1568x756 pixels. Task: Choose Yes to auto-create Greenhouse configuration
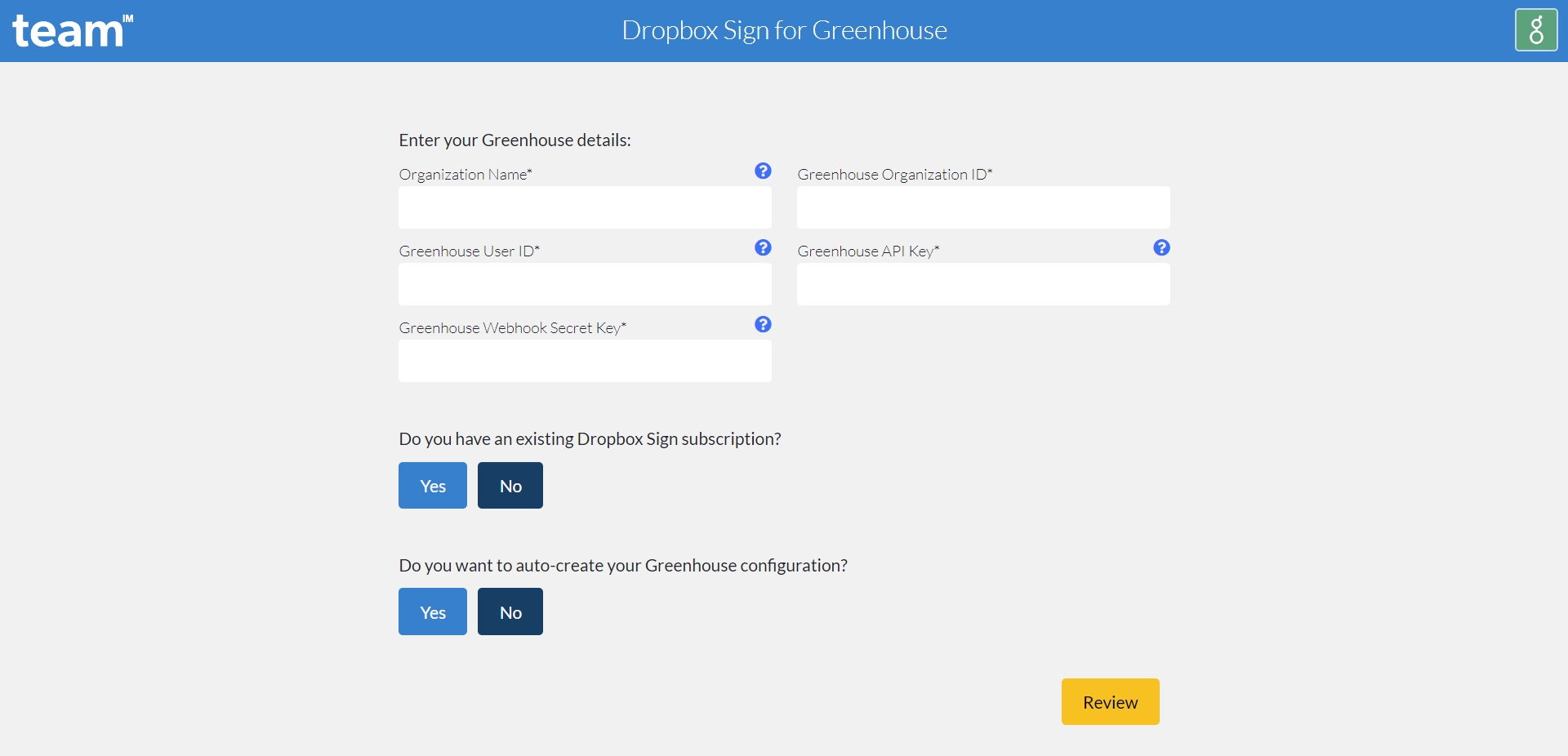(432, 611)
